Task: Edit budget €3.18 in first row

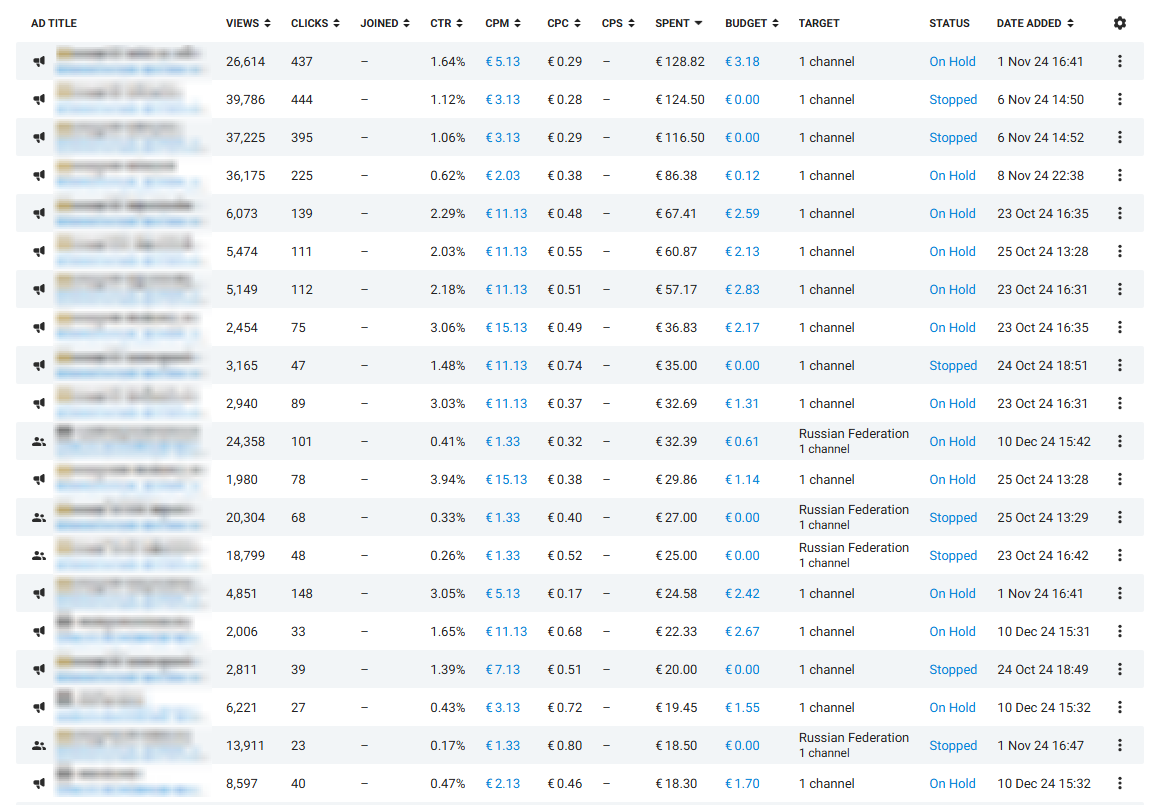Action: click(x=742, y=62)
